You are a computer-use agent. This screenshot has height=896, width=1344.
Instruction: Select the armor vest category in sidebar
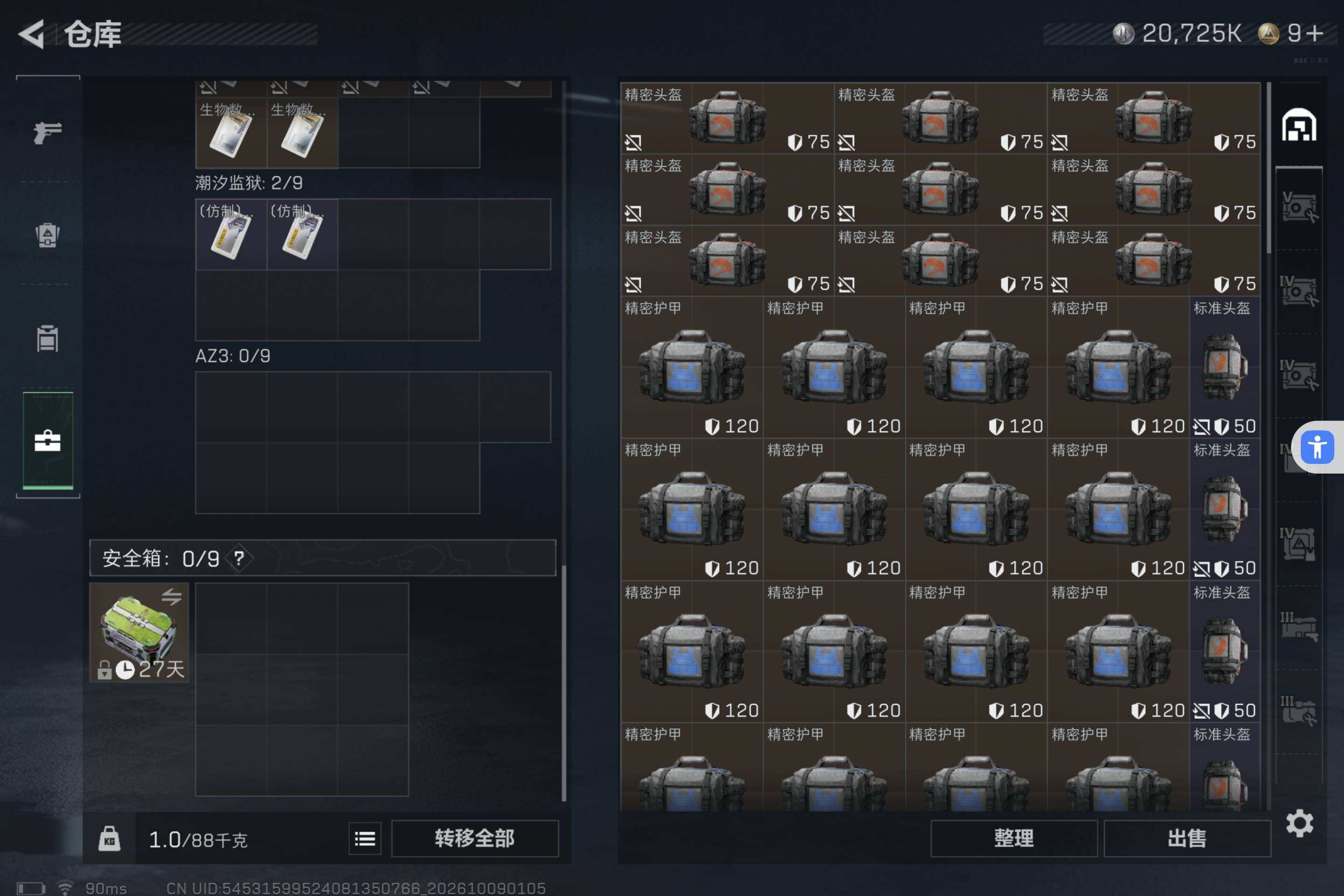pyautogui.click(x=48, y=235)
